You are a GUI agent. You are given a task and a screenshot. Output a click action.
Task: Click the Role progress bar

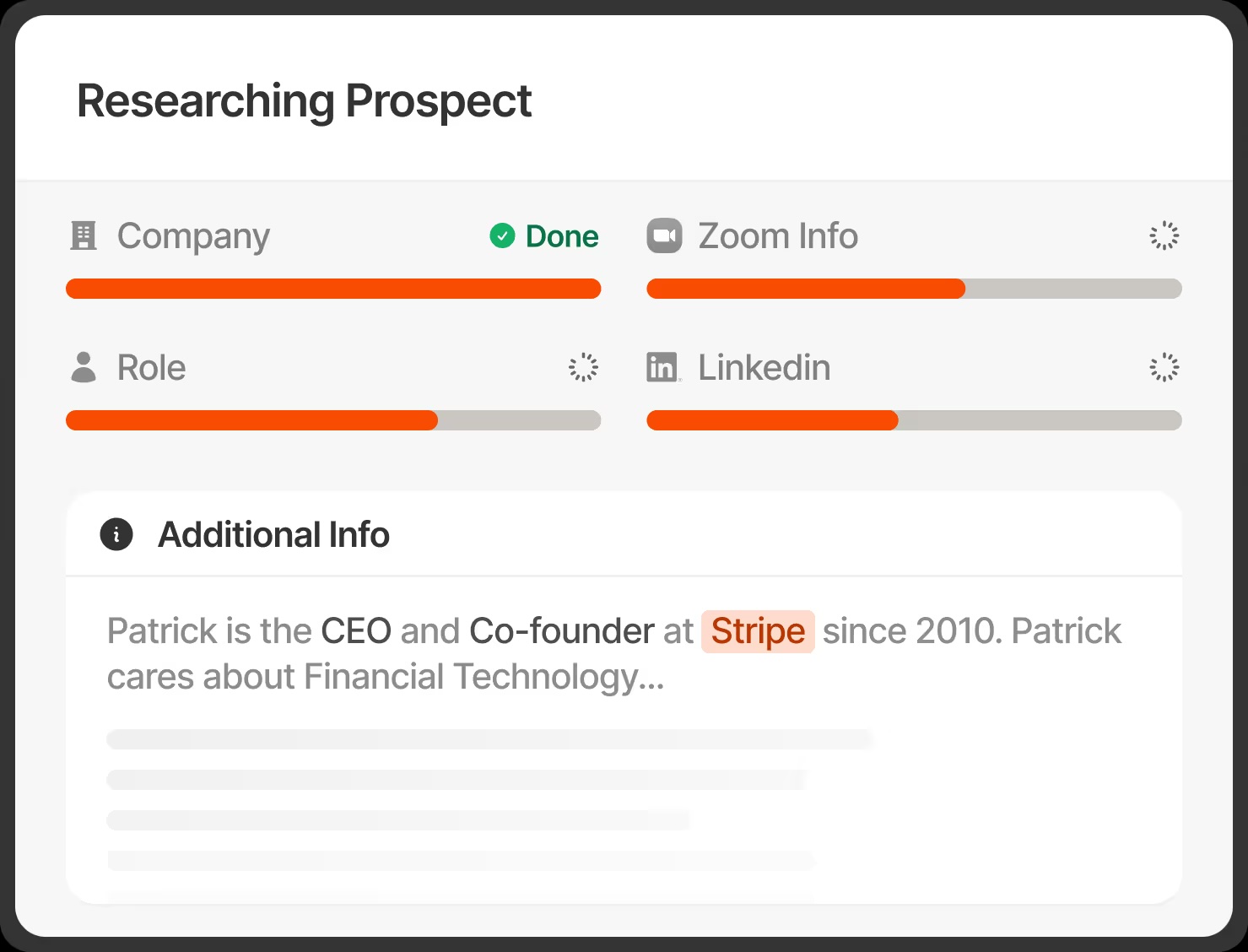(x=333, y=420)
